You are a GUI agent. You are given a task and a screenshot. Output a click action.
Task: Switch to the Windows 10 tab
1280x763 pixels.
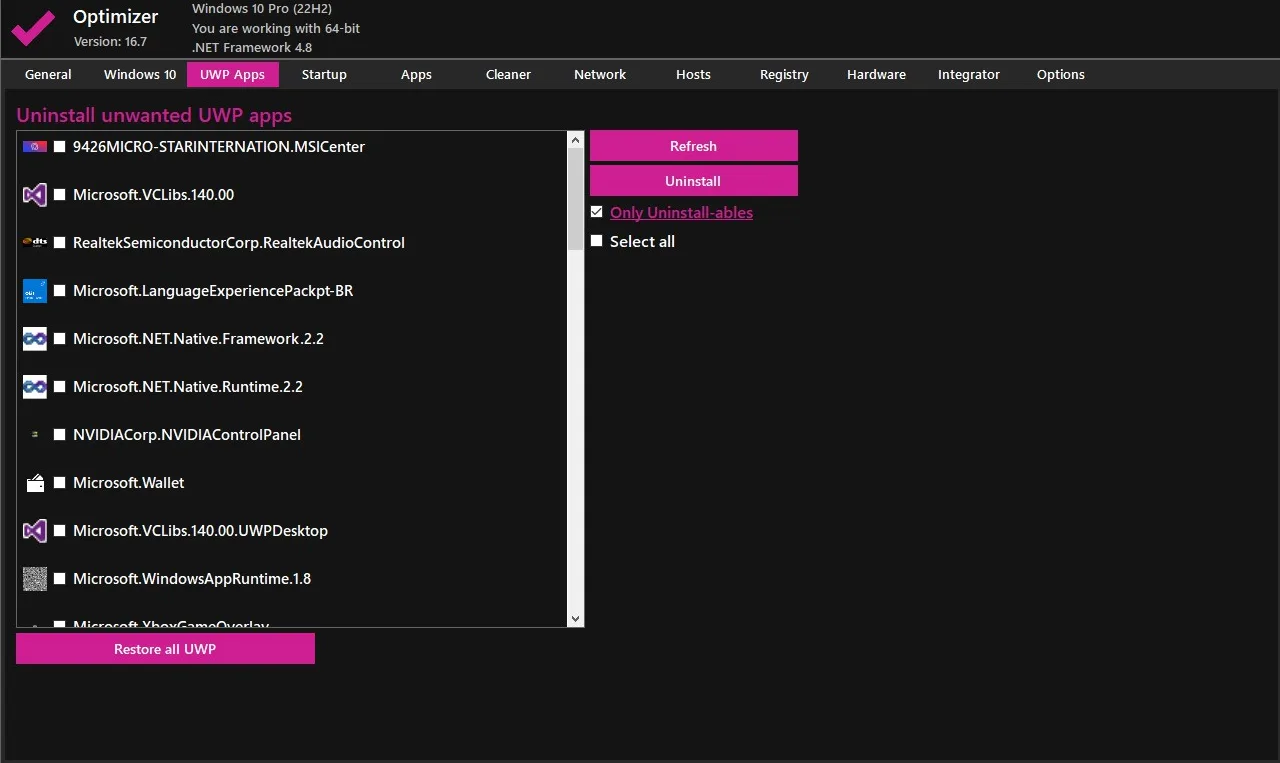pyautogui.click(x=140, y=75)
